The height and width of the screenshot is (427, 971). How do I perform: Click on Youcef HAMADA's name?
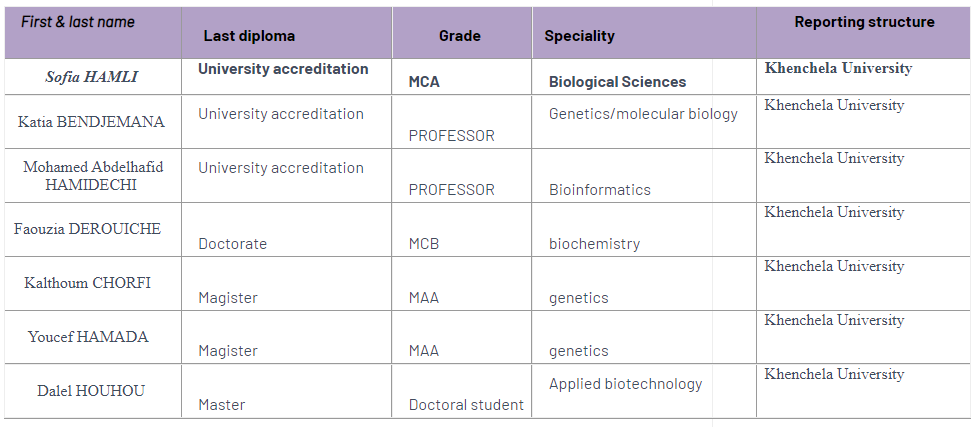point(88,337)
